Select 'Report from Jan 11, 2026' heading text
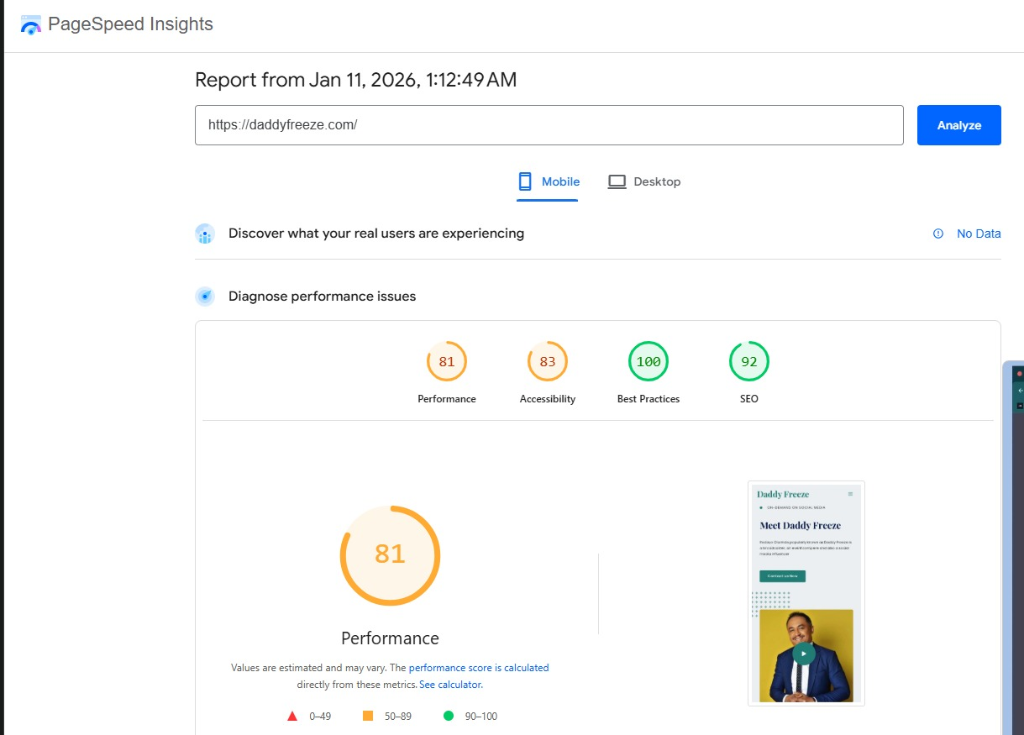 (x=356, y=80)
